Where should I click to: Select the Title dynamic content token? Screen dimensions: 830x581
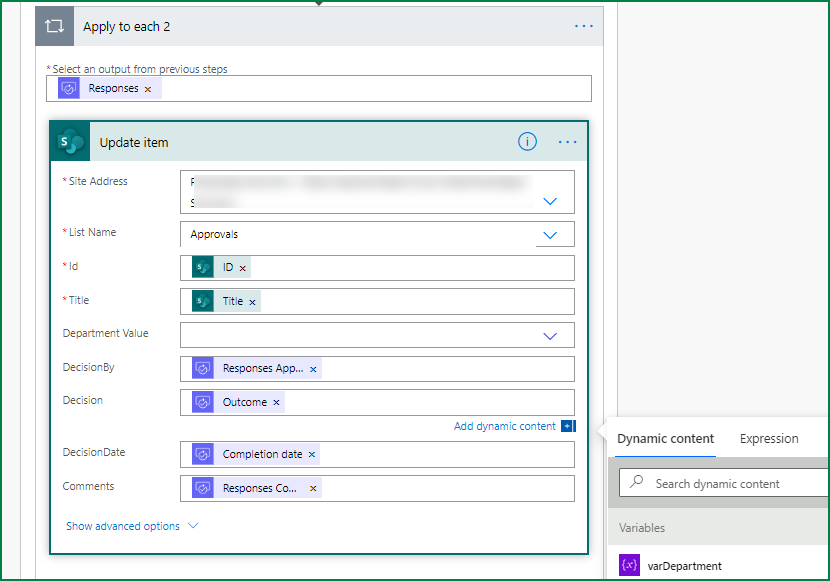click(226, 301)
